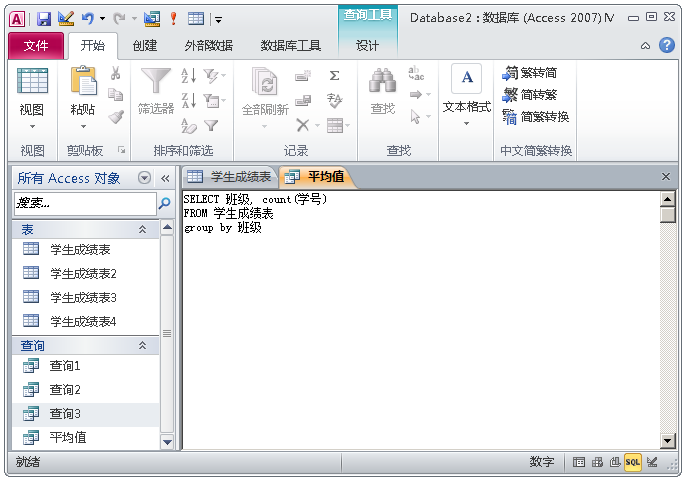Click 简转繁 simplified to traditional button
The height and width of the screenshot is (480, 689).
pyautogui.click(x=530, y=95)
